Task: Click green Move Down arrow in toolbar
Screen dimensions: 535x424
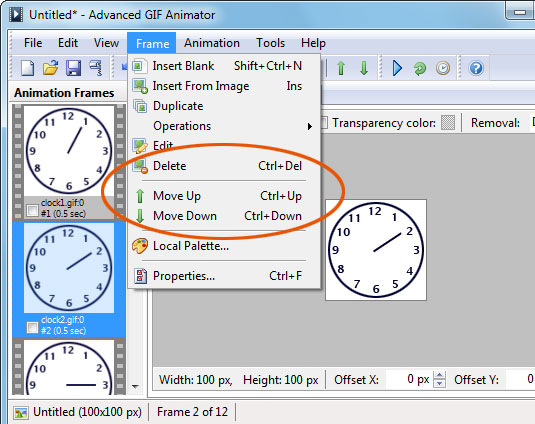Action: pos(364,68)
